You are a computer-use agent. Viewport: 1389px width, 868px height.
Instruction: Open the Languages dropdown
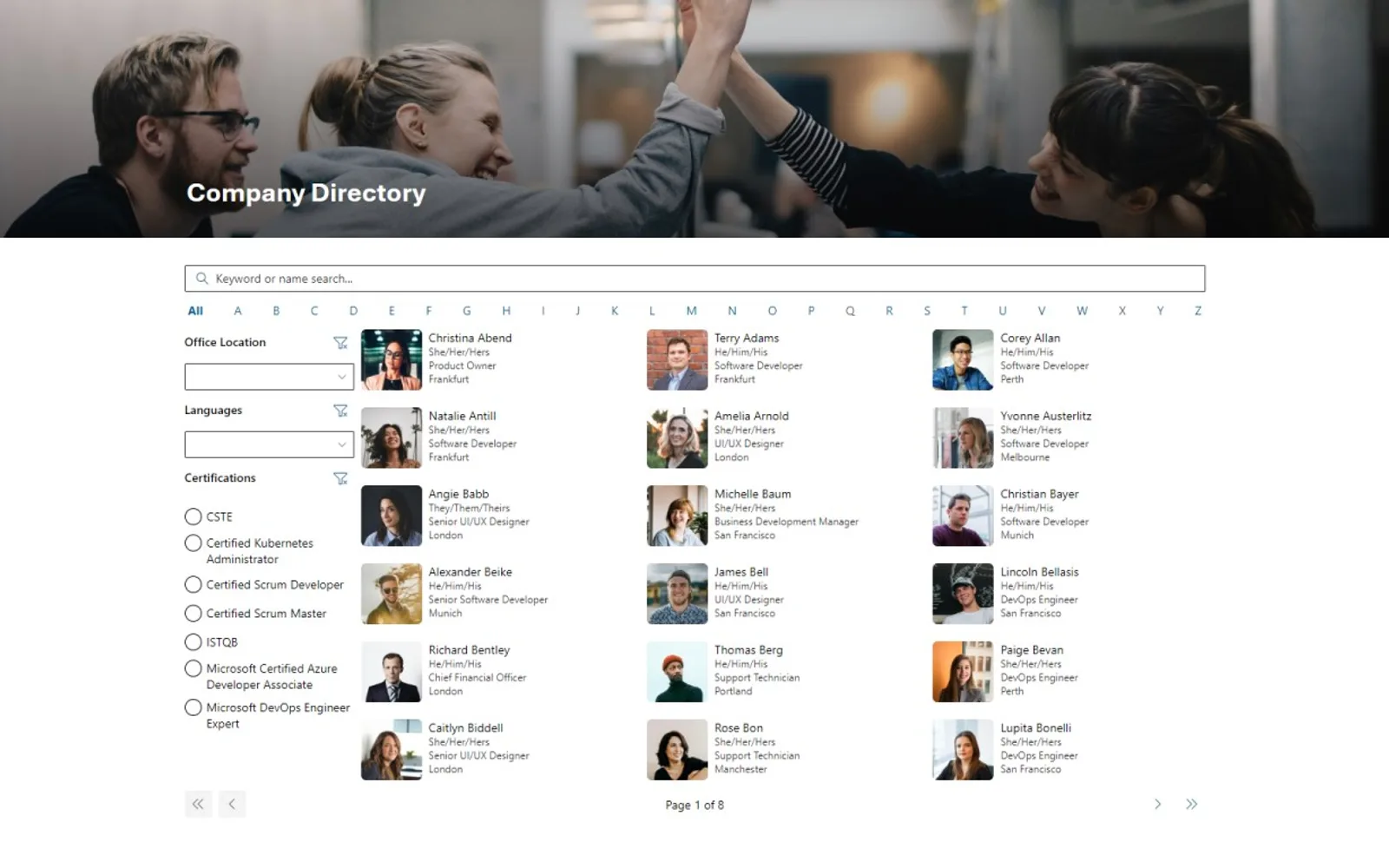point(269,444)
